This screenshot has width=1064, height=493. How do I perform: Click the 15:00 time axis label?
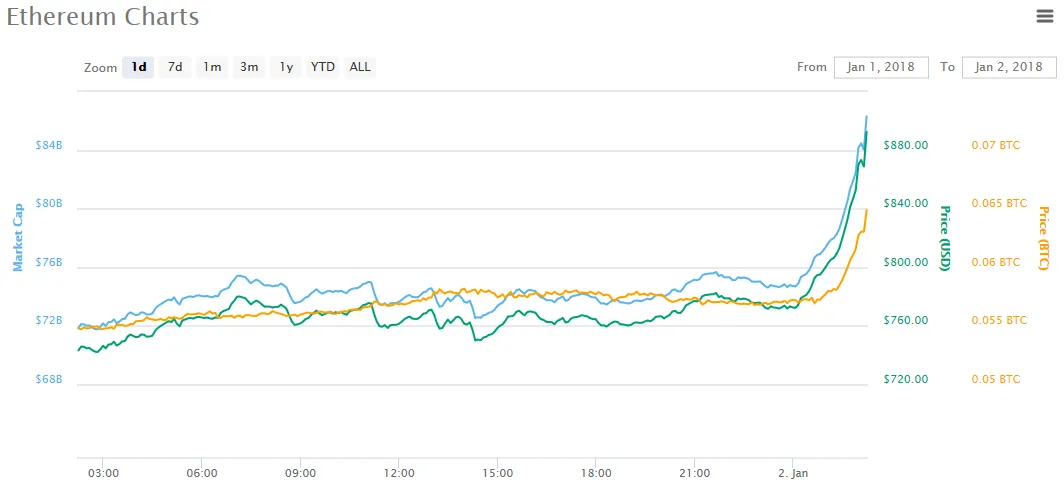pyautogui.click(x=497, y=473)
